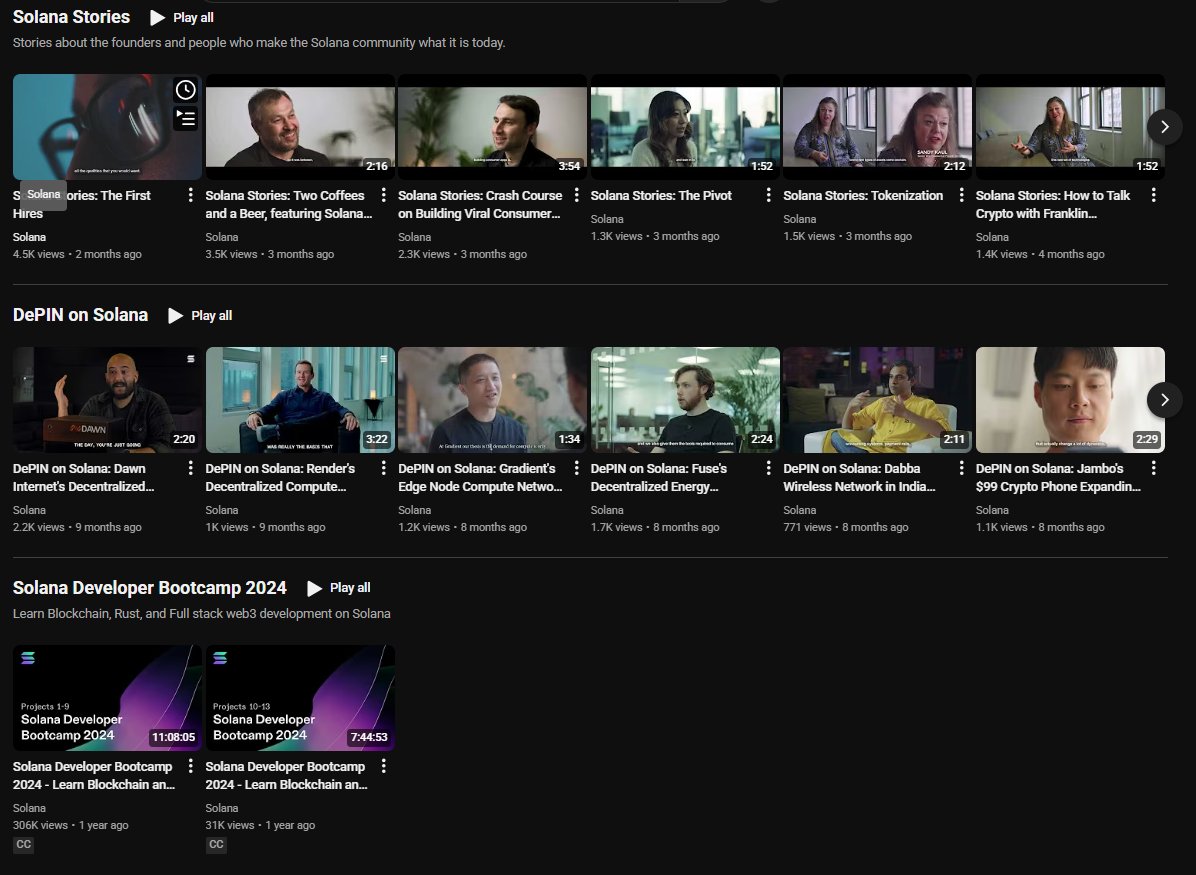Open title Solana Stories: The Pivot
The height and width of the screenshot is (875, 1196).
tap(661, 195)
